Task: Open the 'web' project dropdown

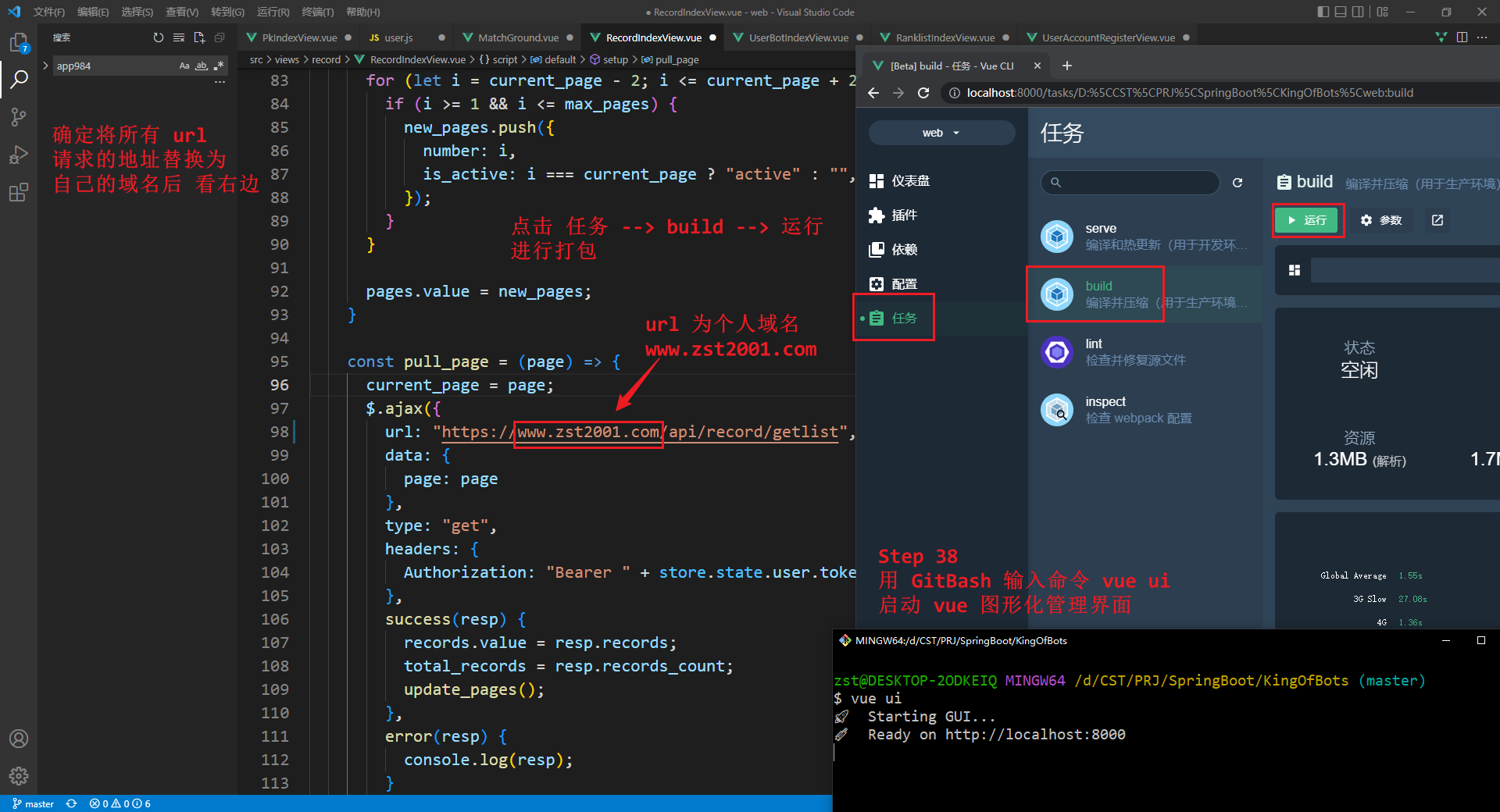Action: pyautogui.click(x=941, y=133)
